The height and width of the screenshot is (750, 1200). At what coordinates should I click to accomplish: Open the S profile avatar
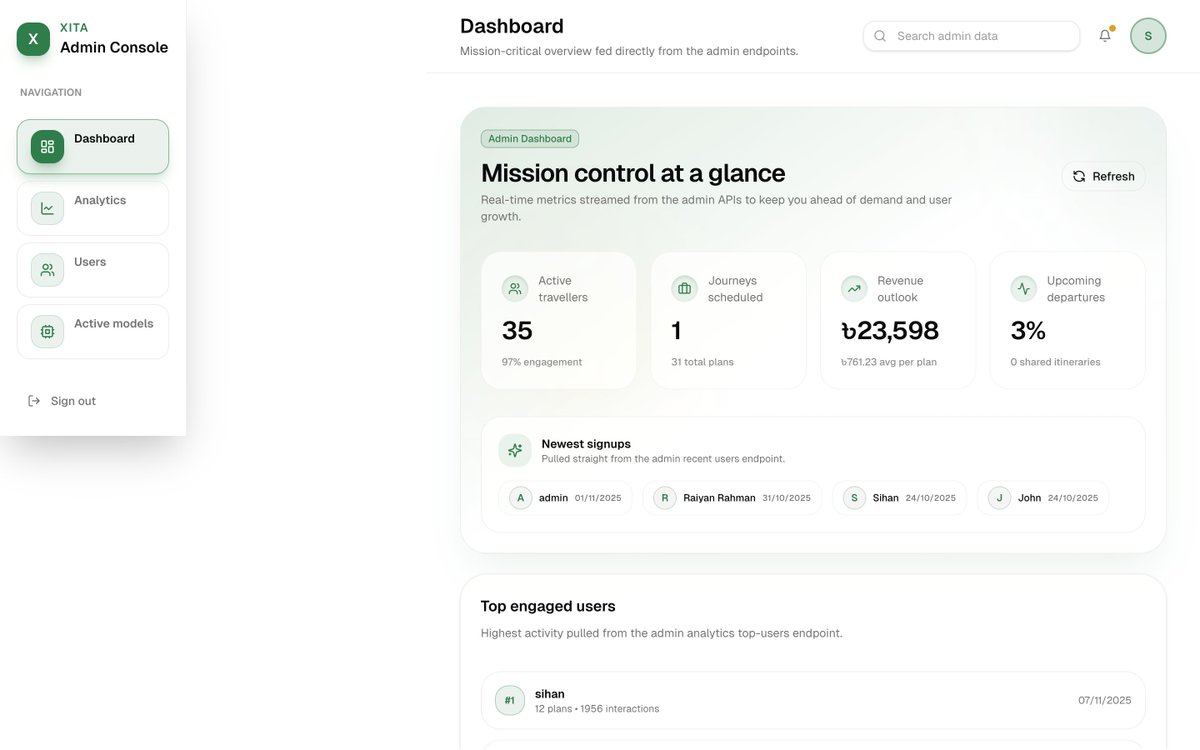point(1148,36)
